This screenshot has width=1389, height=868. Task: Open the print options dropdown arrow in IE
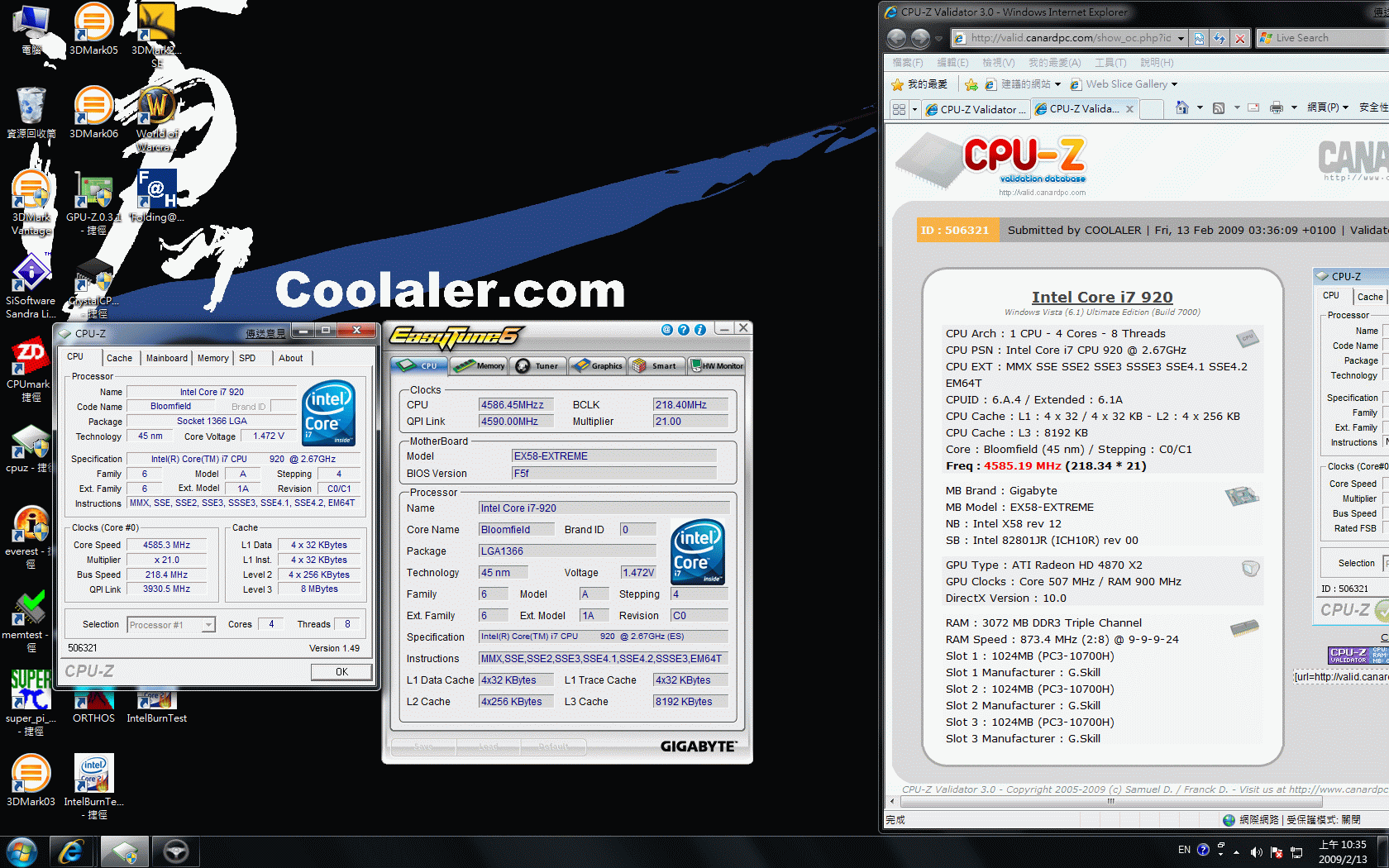[1294, 107]
